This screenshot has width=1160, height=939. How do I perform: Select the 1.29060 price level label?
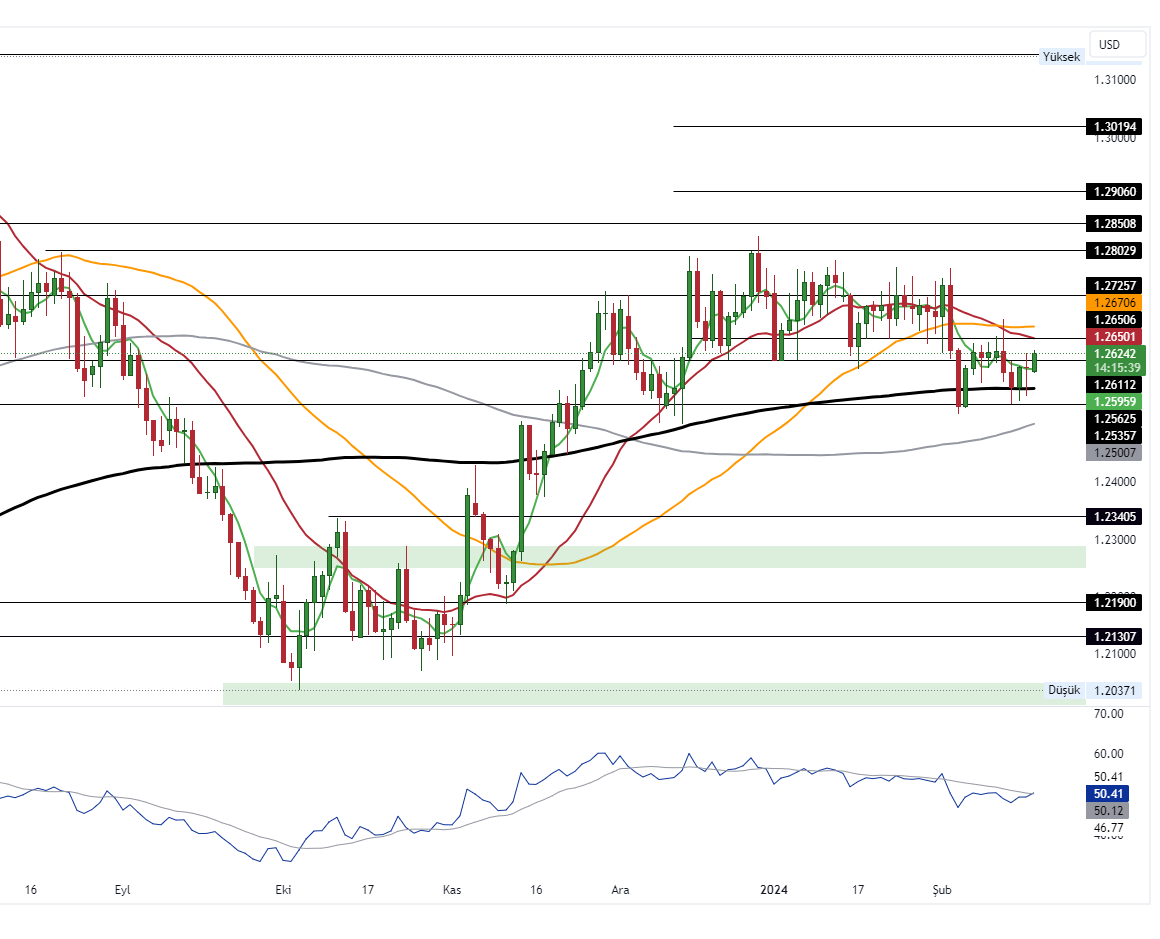click(1114, 192)
